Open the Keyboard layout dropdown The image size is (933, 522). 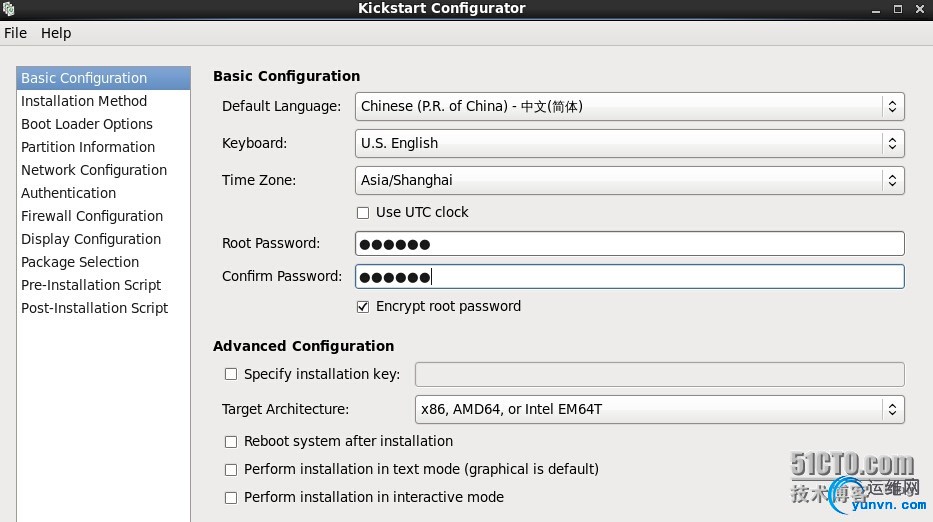pos(629,143)
